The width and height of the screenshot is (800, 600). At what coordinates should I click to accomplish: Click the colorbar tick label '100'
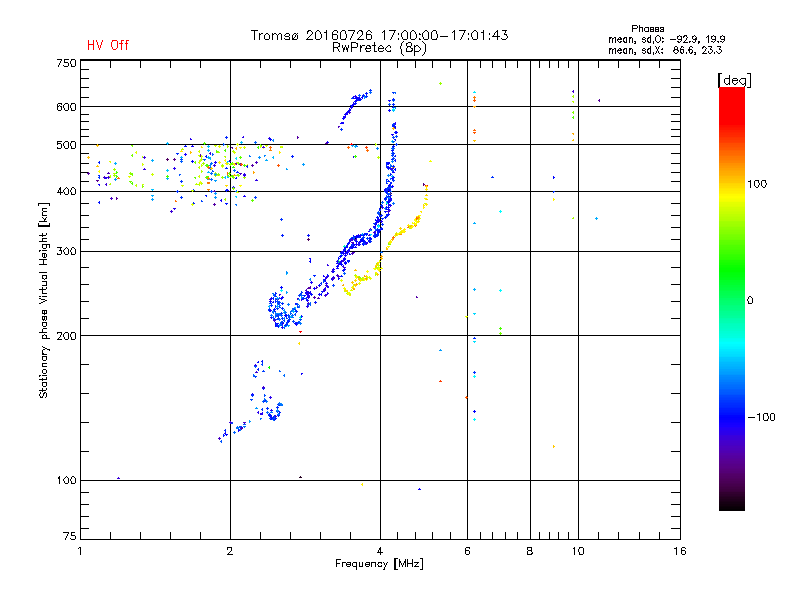point(757,184)
